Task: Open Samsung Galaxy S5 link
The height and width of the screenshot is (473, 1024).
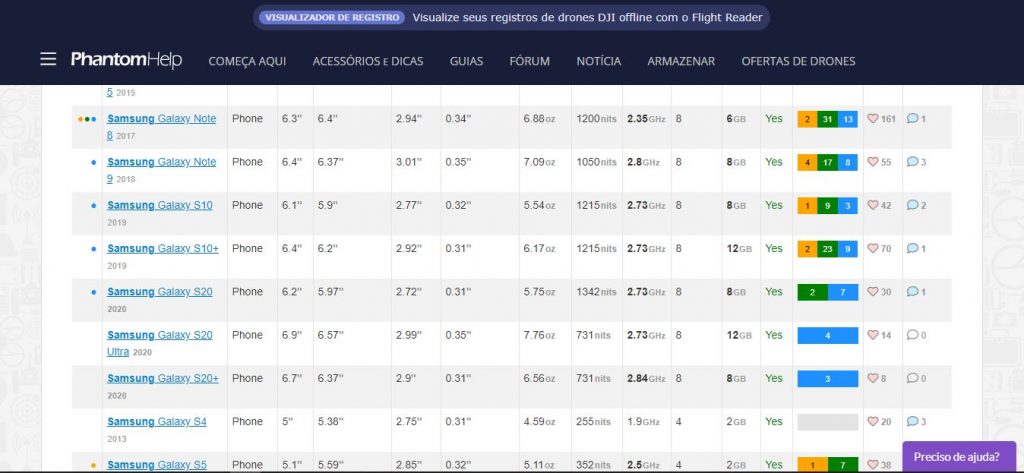Action: coord(157,465)
